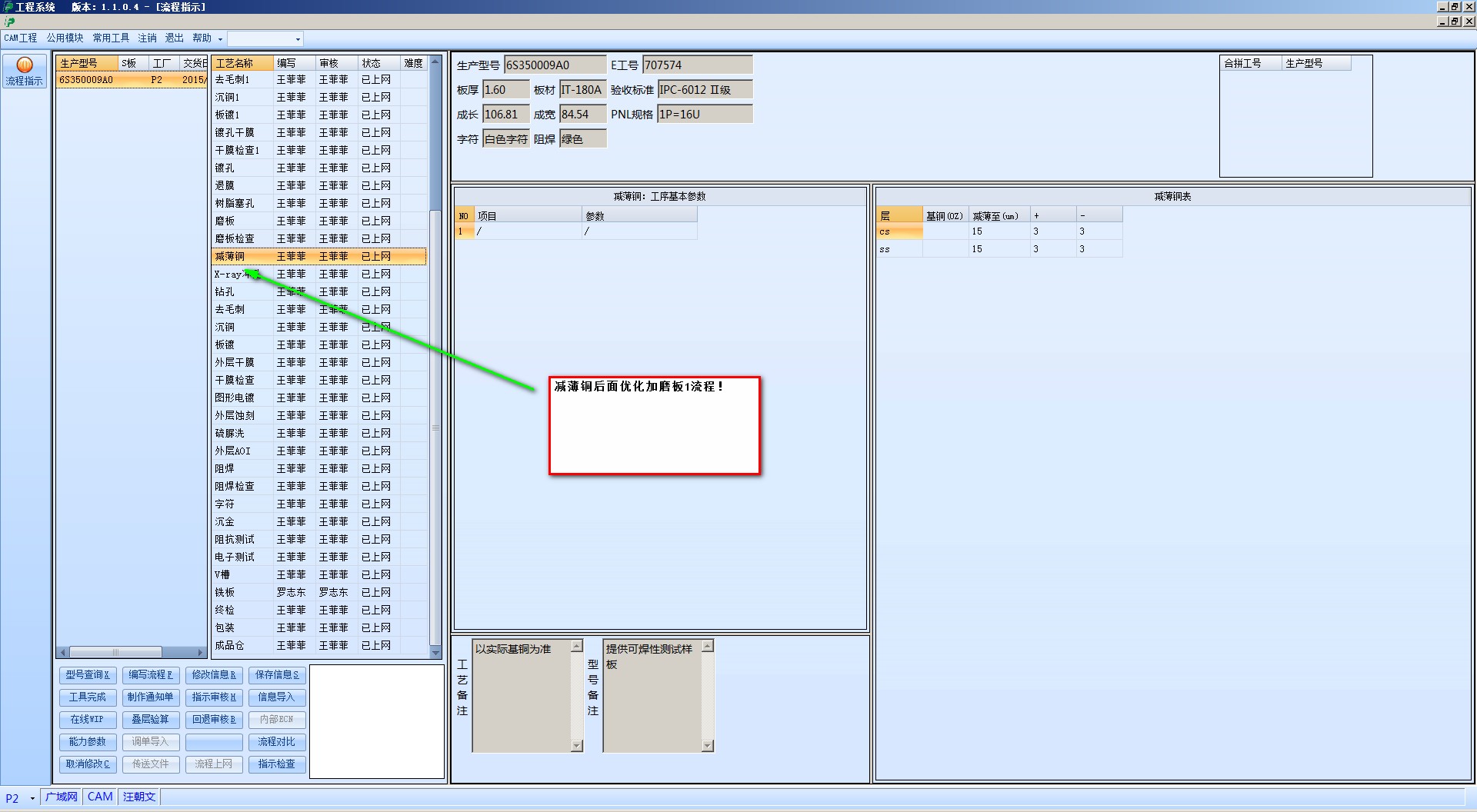The height and width of the screenshot is (812, 1477).
Task: Click the 指示检查 button
Action: click(277, 764)
